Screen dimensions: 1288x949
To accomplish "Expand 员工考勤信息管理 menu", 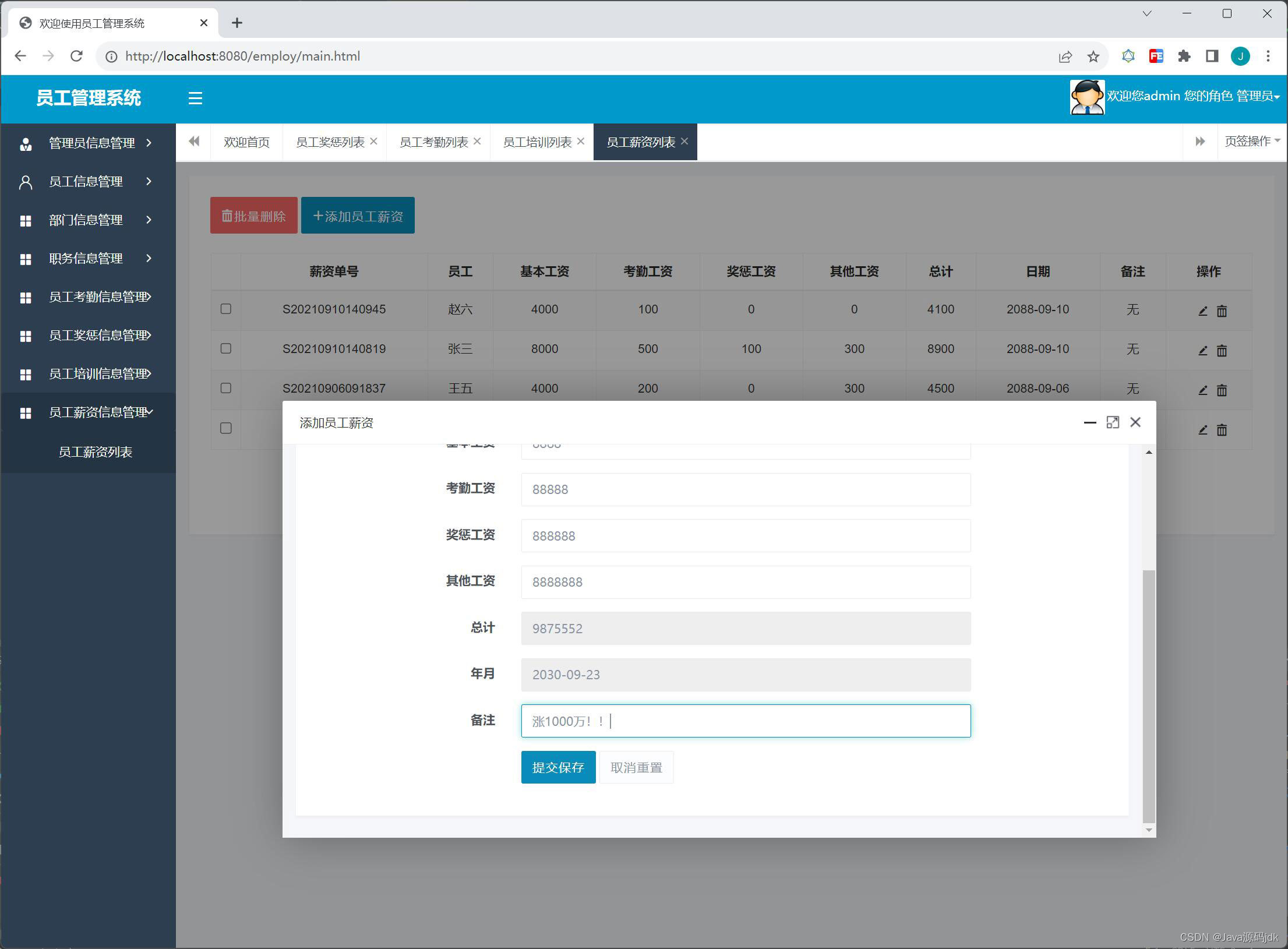I will (x=88, y=297).
